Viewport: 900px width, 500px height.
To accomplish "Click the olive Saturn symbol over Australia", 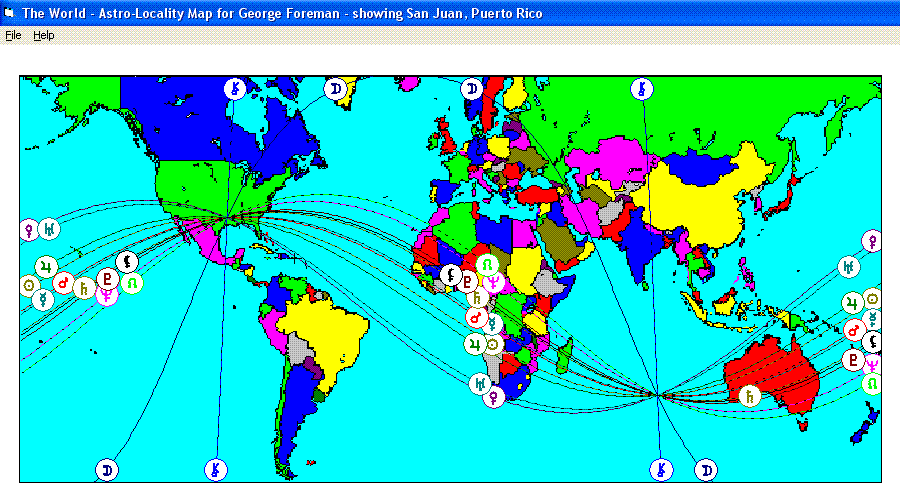I will [x=749, y=396].
